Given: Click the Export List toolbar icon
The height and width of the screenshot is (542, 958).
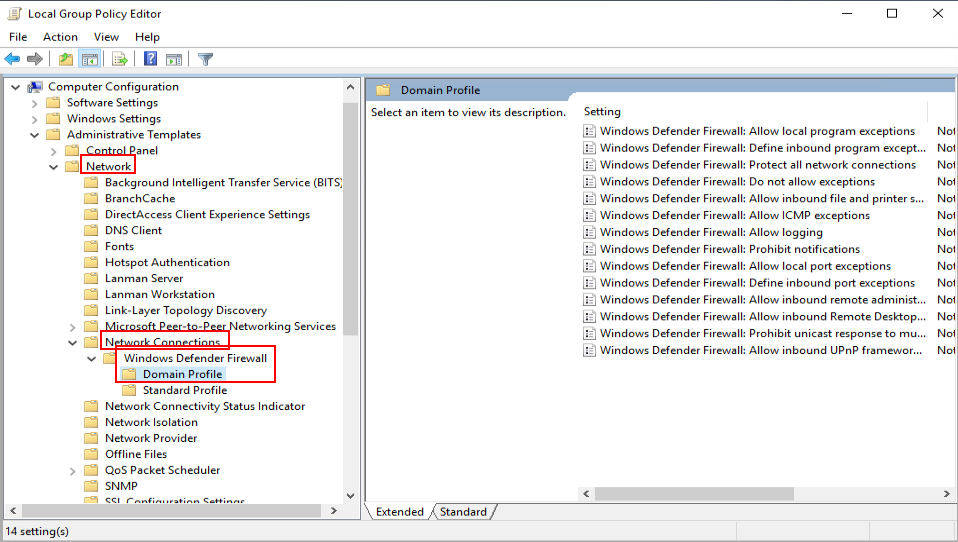Looking at the screenshot, I should (x=120, y=59).
